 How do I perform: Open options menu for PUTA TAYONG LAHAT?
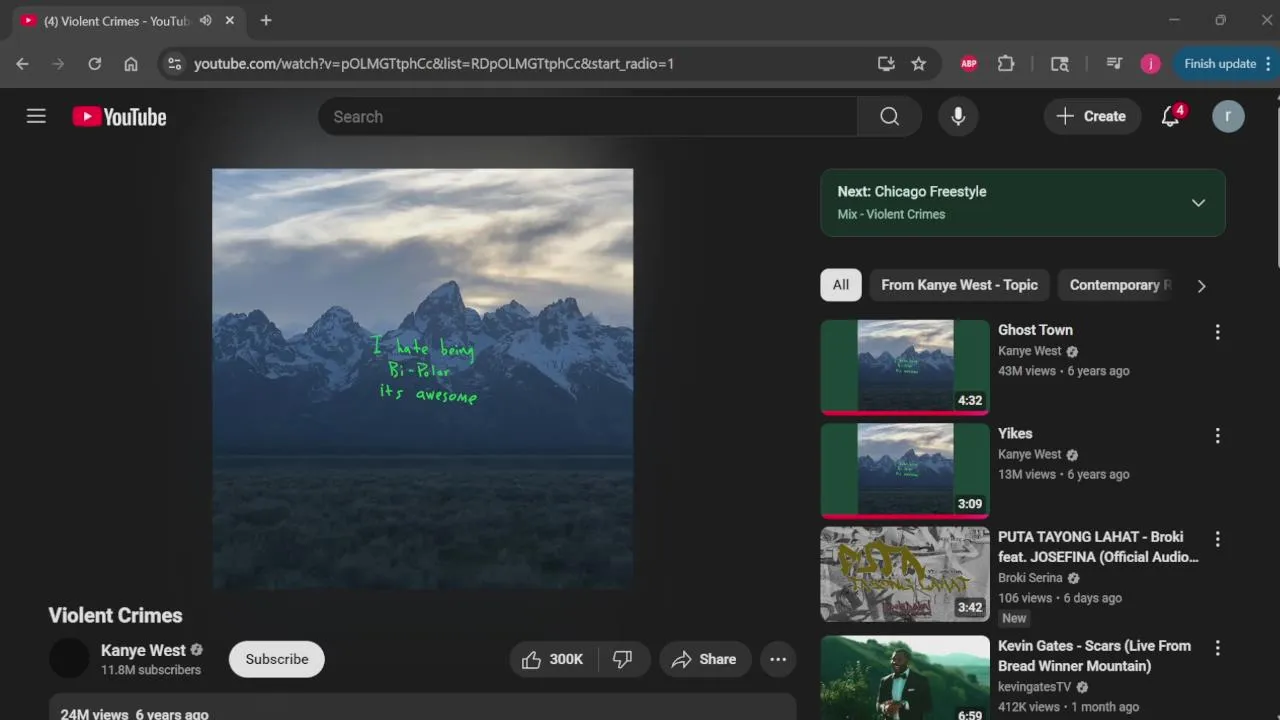click(x=1217, y=539)
